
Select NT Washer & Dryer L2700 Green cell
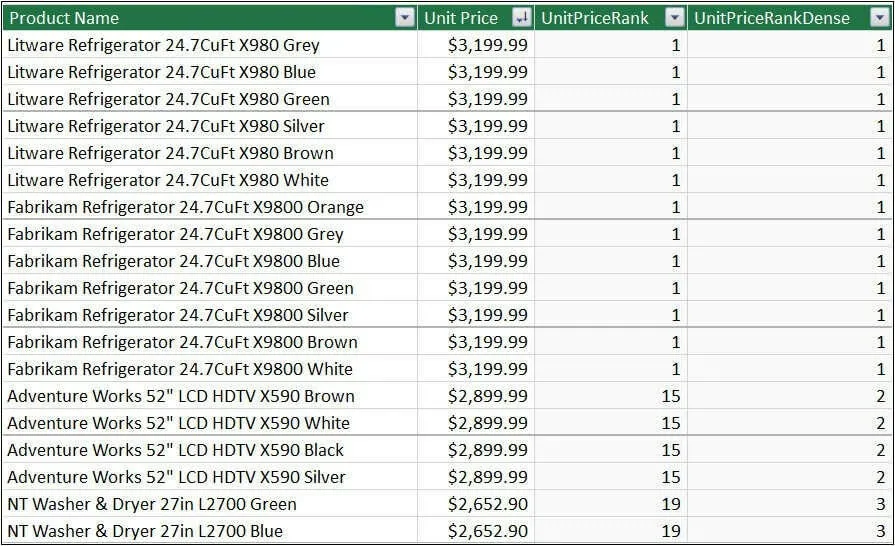[x=210, y=504]
